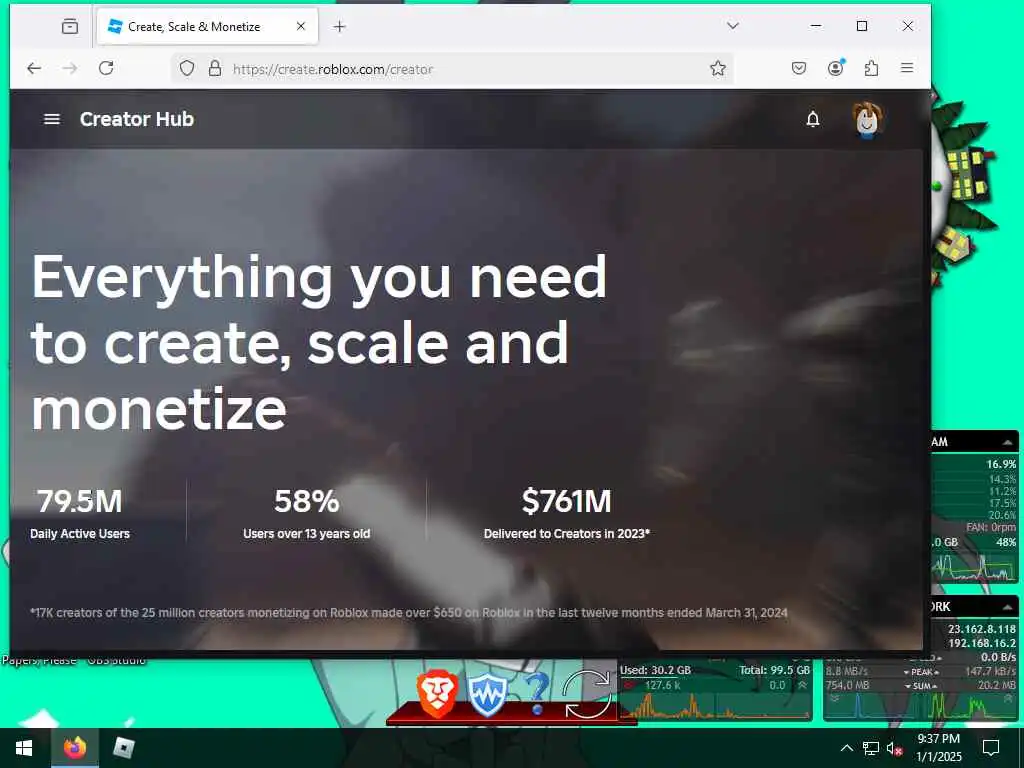This screenshot has width=1024, height=768.
Task: Close the Create, Scale & Monetize tab
Action: pyautogui.click(x=301, y=26)
